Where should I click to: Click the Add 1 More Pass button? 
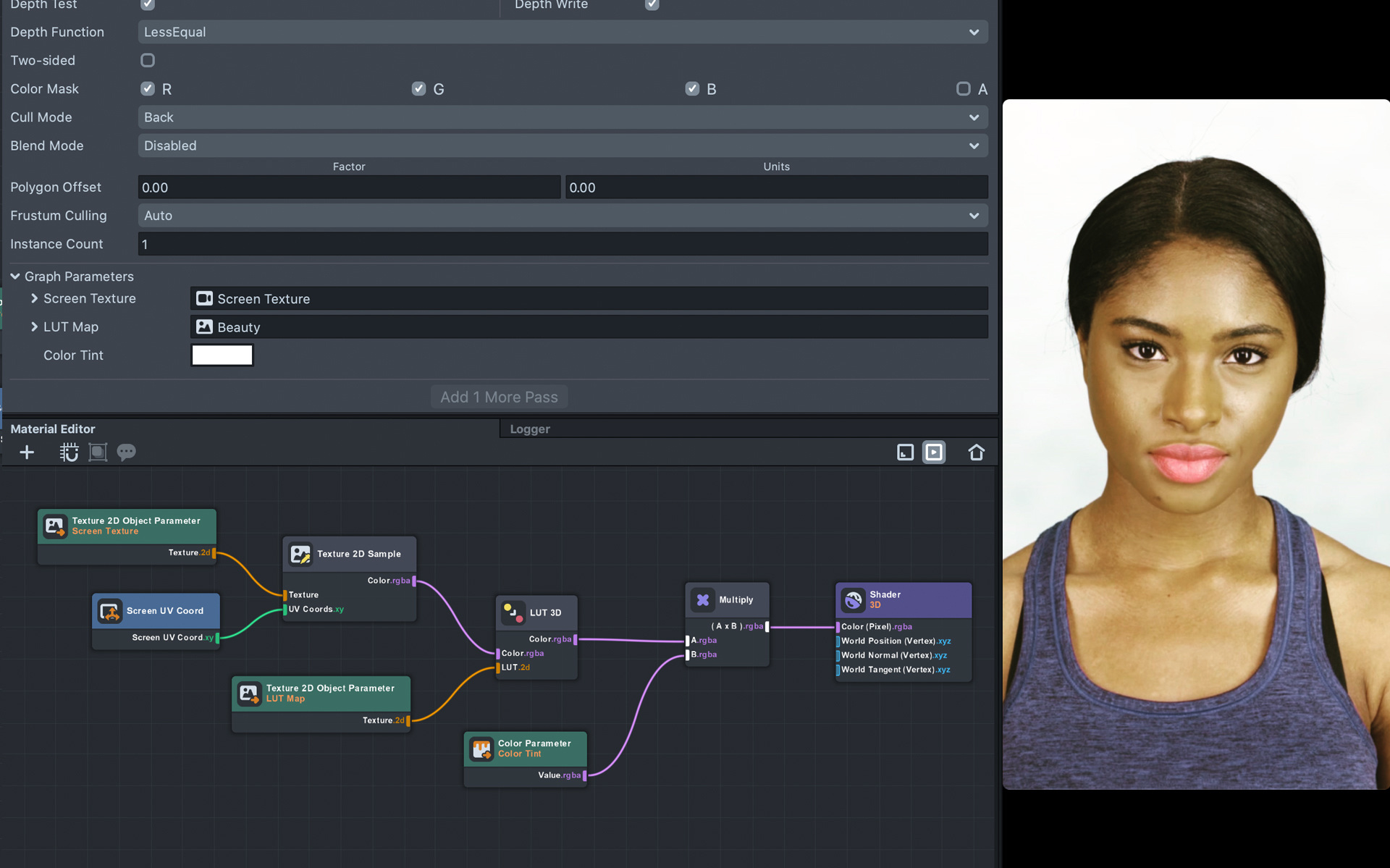[x=499, y=397]
